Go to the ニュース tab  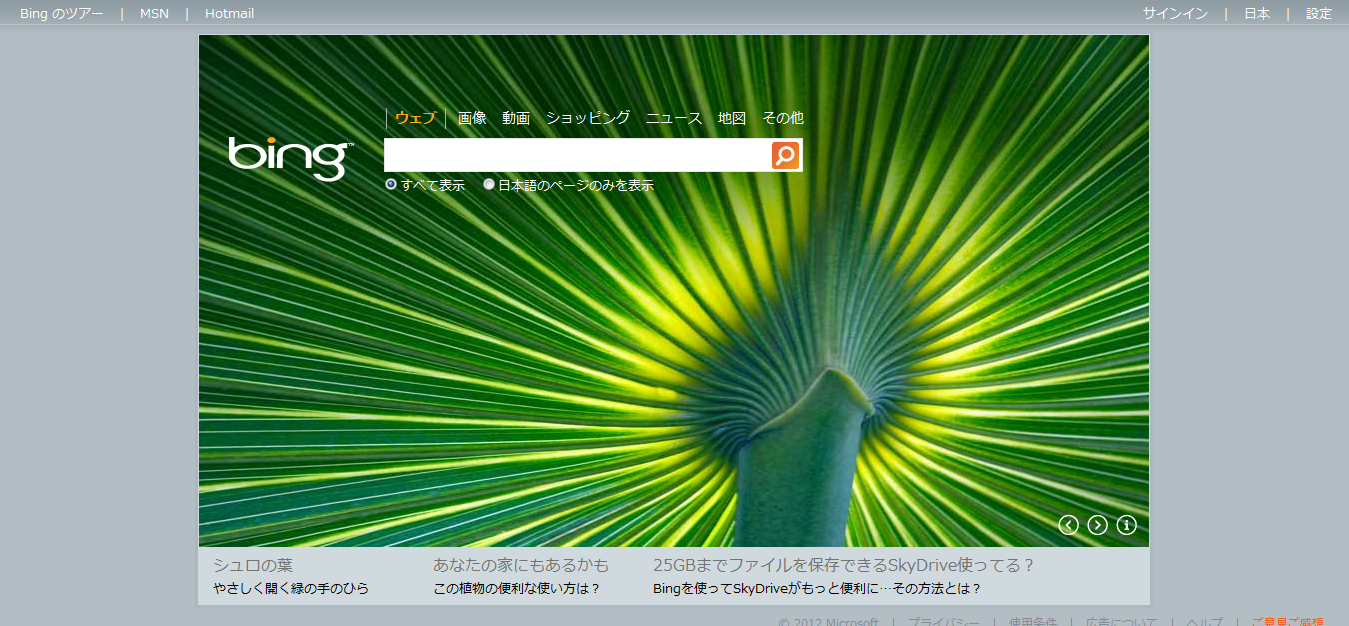pyautogui.click(x=674, y=118)
